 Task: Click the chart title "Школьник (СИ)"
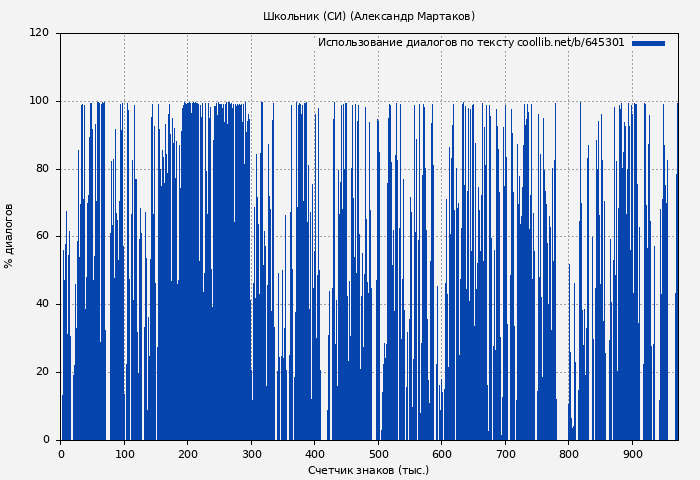[368, 16]
